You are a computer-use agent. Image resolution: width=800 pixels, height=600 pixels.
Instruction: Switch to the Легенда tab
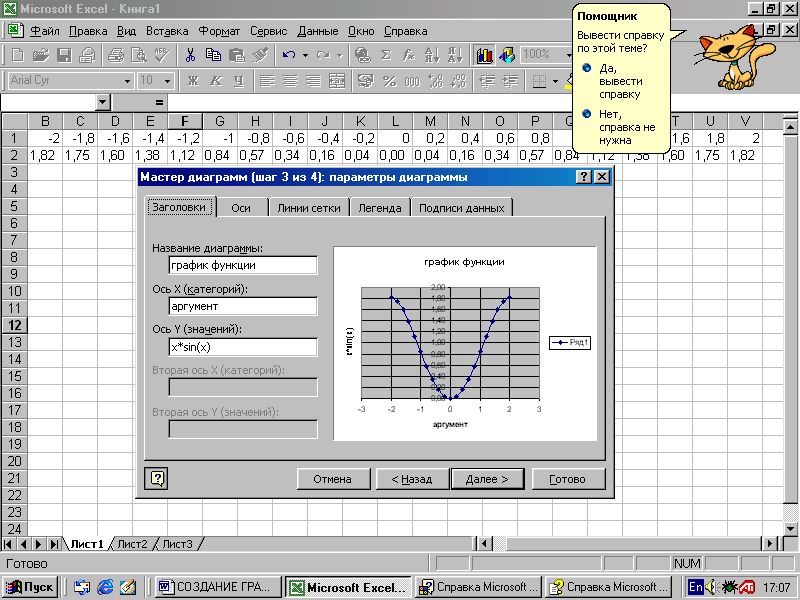click(380, 208)
